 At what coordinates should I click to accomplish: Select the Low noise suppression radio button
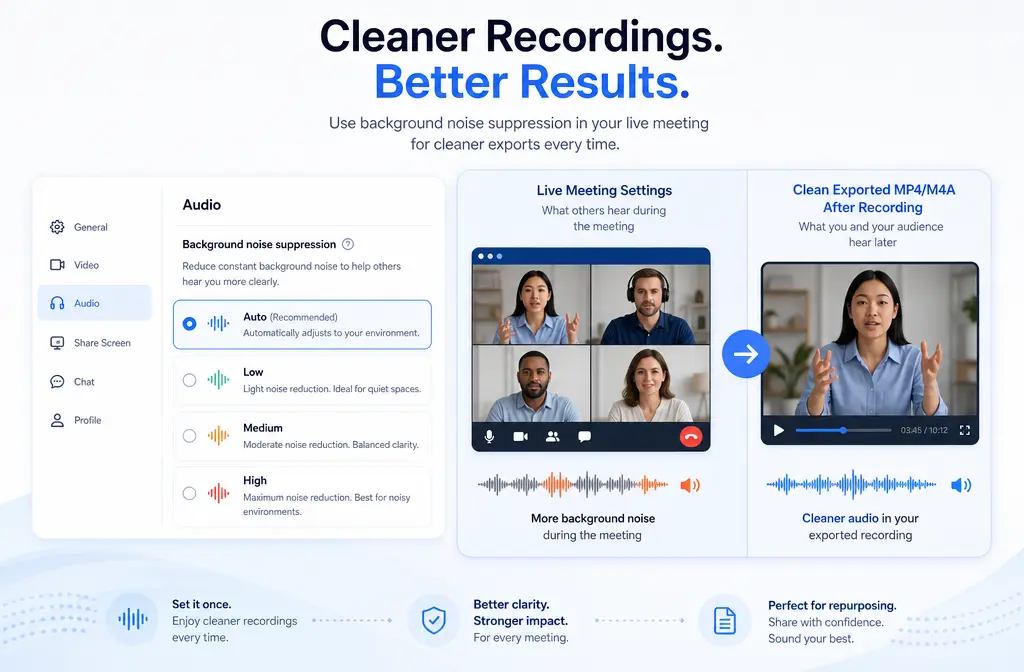pyautogui.click(x=189, y=380)
